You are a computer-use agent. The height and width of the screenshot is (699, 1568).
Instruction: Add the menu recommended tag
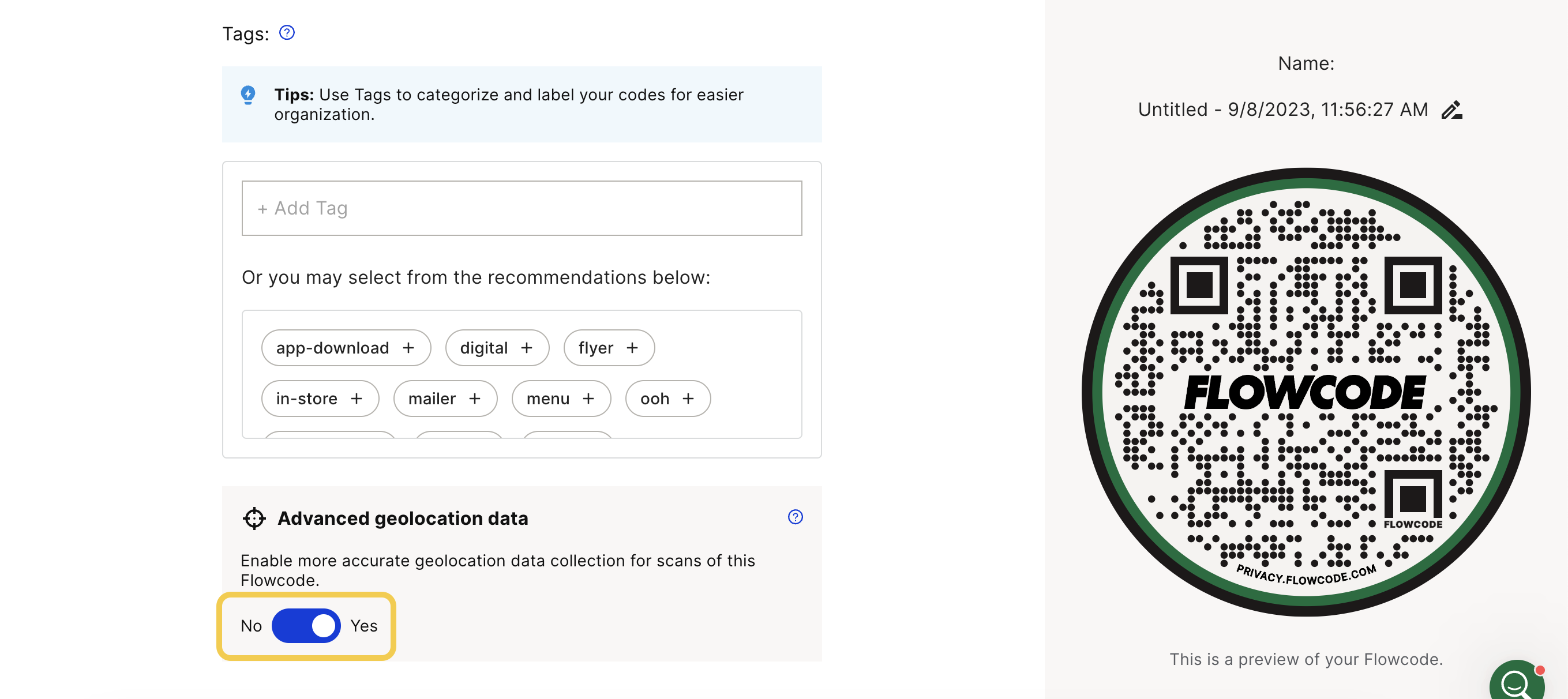561,399
